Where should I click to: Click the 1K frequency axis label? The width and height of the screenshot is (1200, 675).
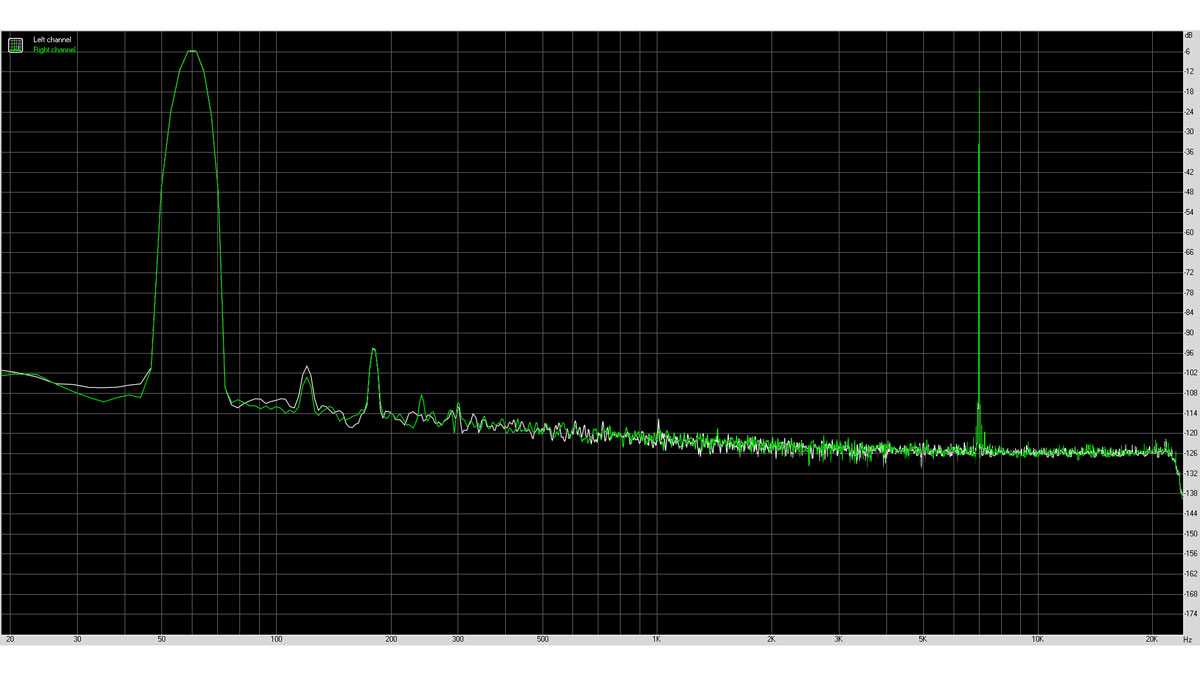(x=656, y=638)
